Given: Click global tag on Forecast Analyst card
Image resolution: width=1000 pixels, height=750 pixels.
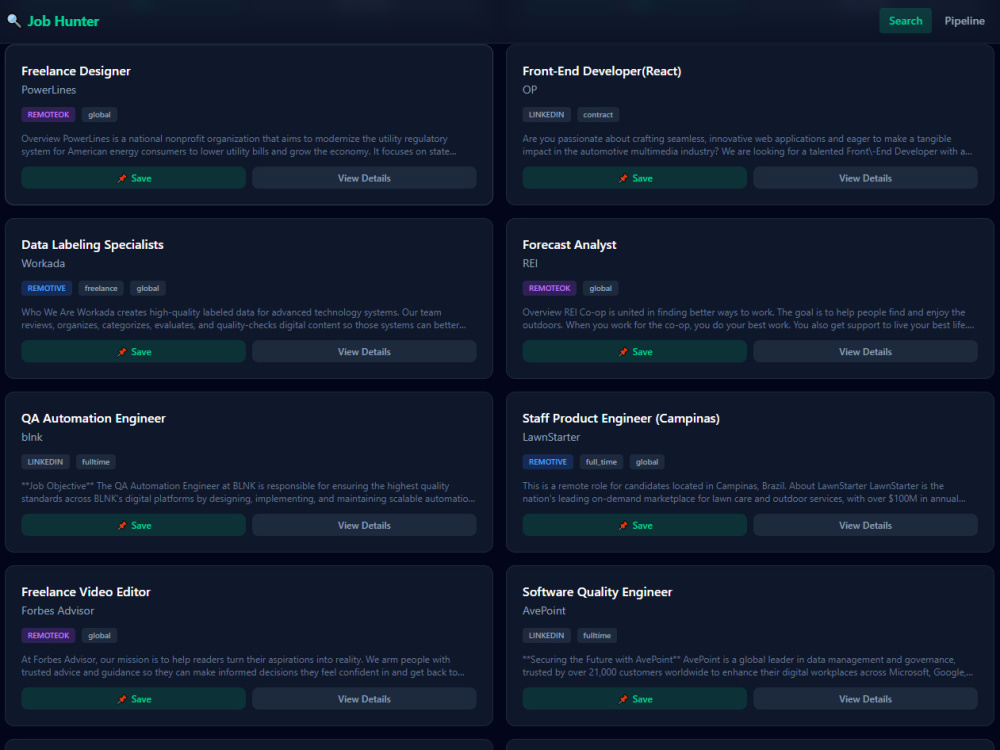Looking at the screenshot, I should pos(601,288).
